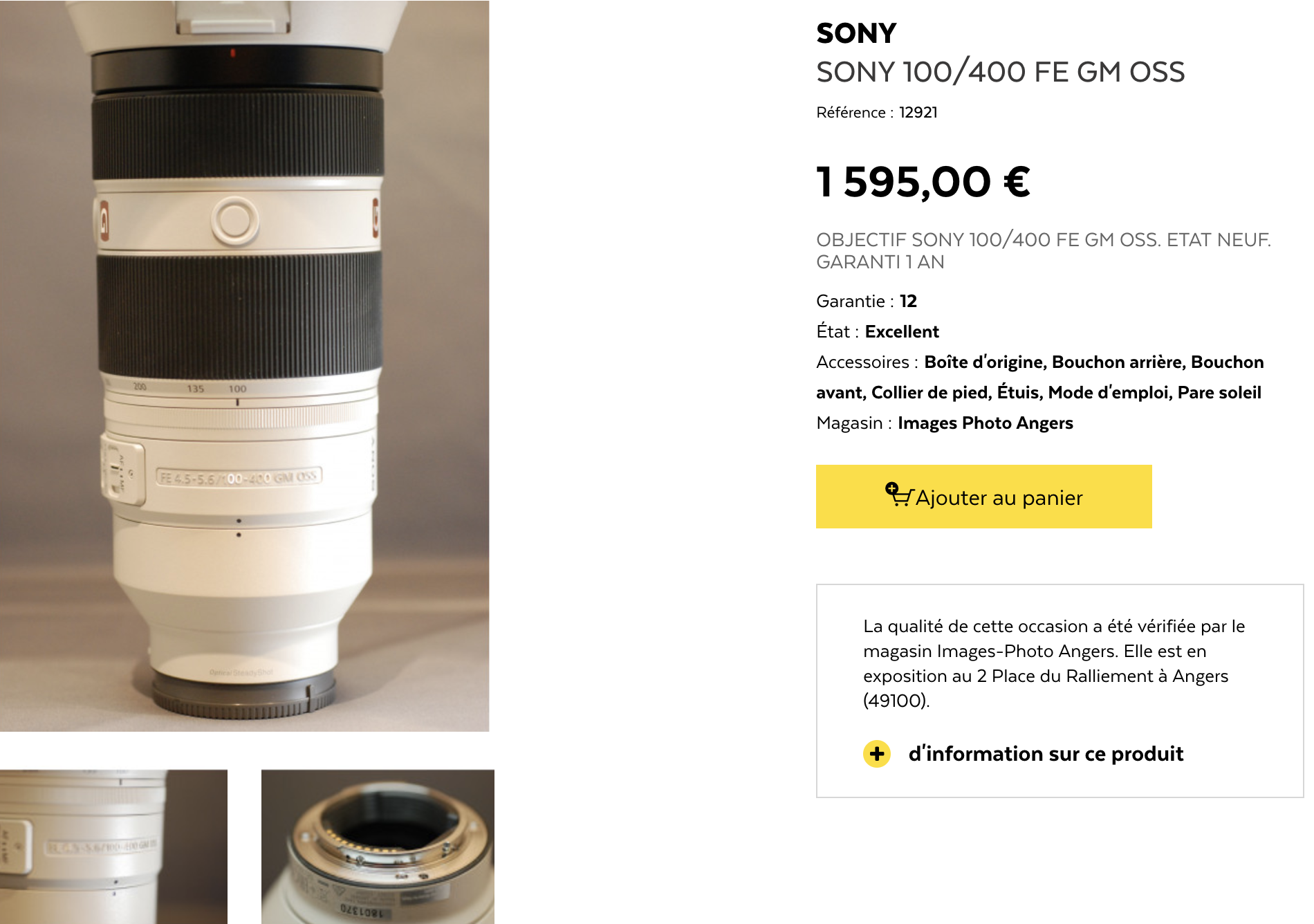Click the Magasin label
Screen dimensions: 1314x924
[x=849, y=423]
